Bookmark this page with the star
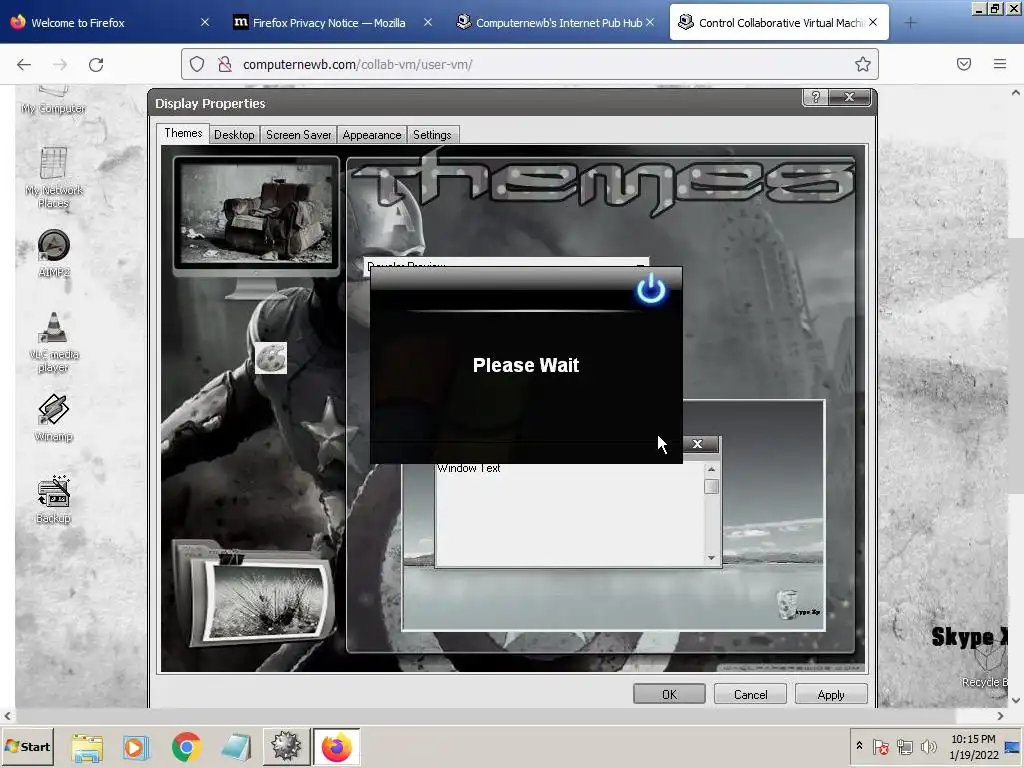The height and width of the screenshot is (768, 1024). 862,64
